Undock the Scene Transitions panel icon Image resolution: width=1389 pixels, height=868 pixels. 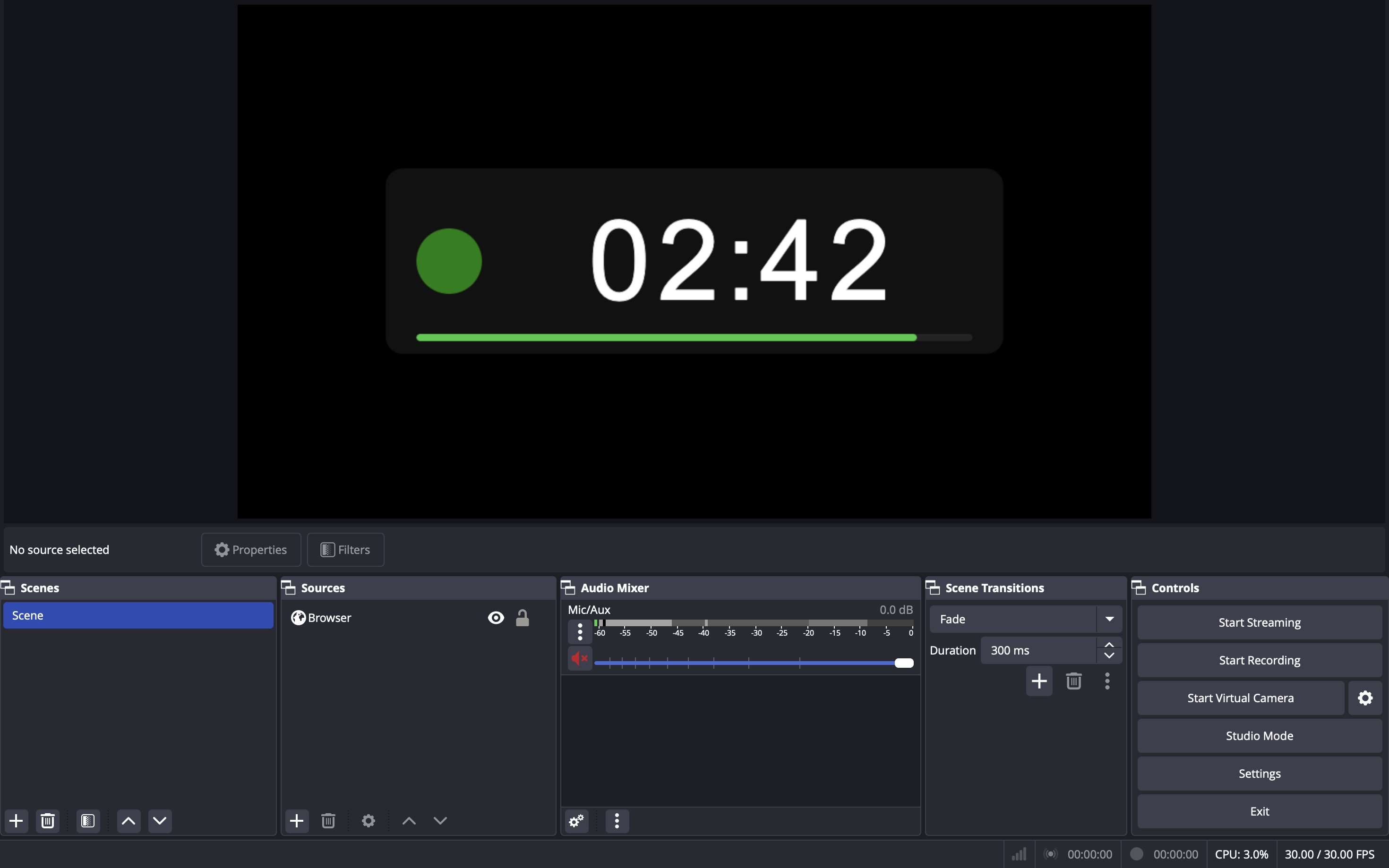tap(933, 587)
